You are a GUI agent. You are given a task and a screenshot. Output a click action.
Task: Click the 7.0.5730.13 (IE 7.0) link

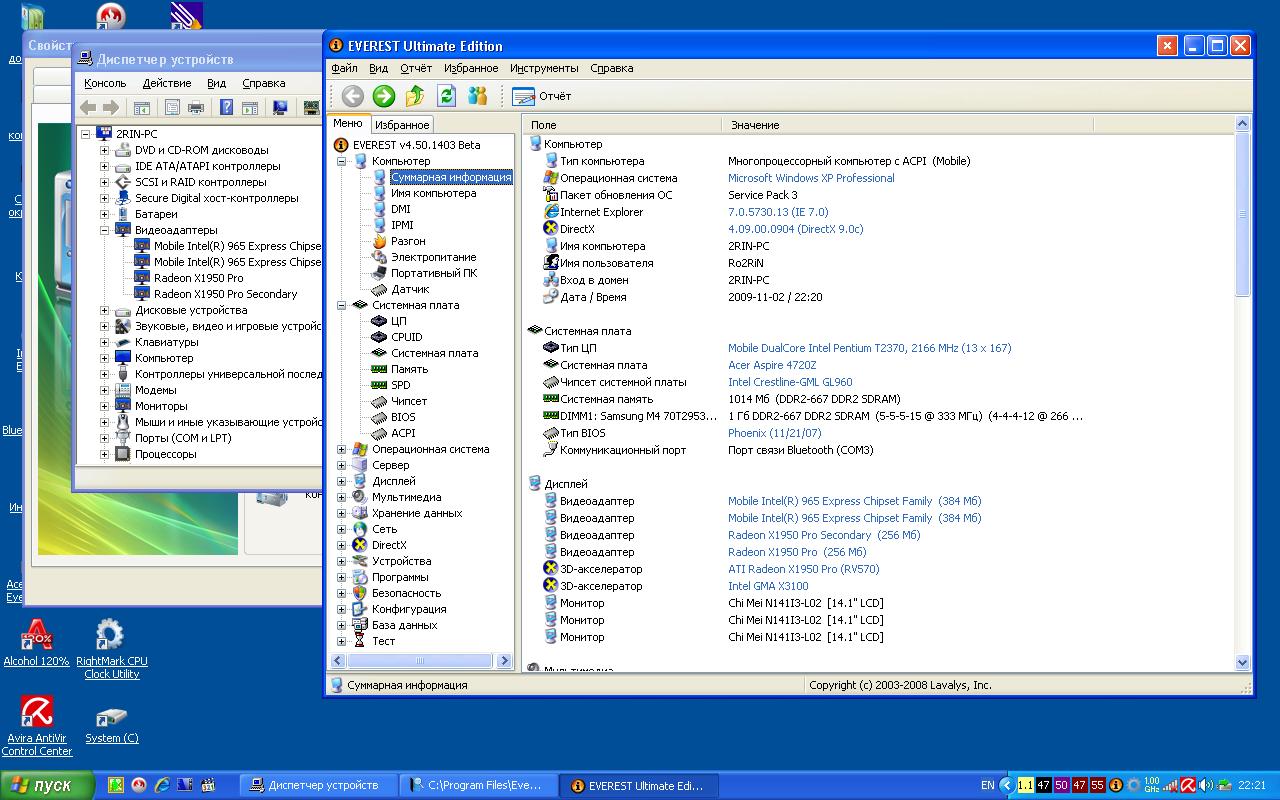coord(778,212)
